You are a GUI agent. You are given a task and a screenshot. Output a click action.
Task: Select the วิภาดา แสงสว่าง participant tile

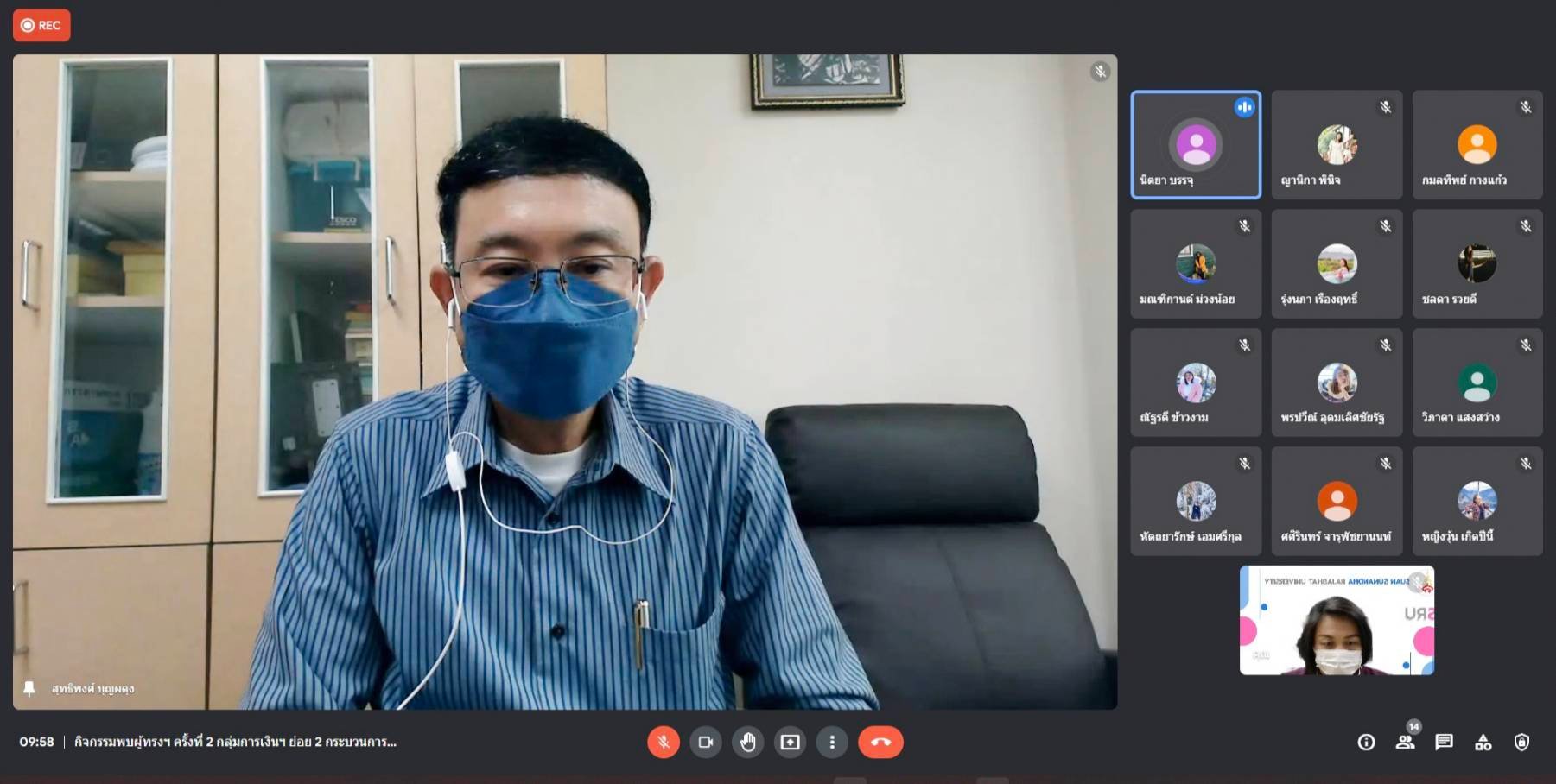click(1477, 383)
